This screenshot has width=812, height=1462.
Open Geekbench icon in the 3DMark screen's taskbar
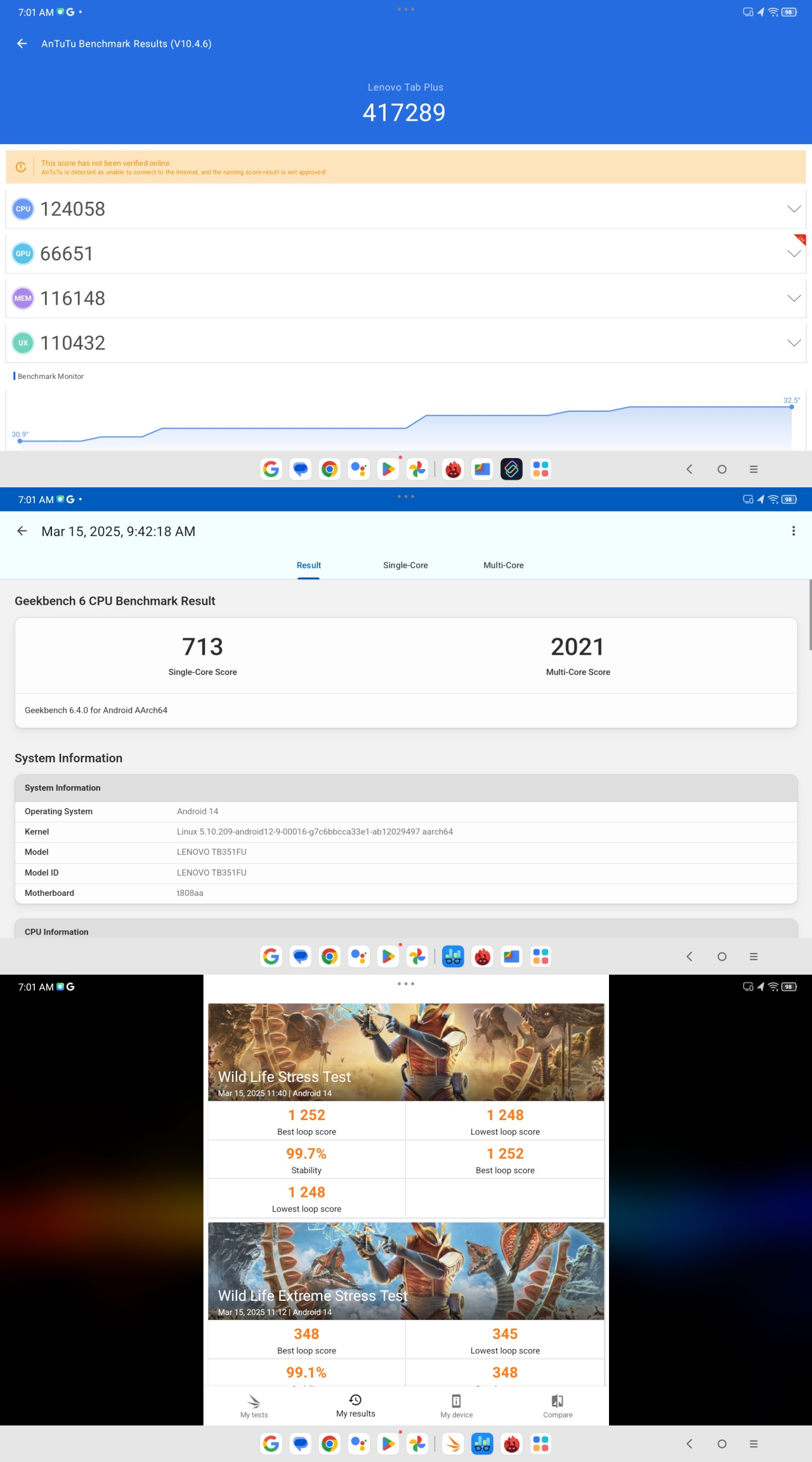(x=482, y=1444)
